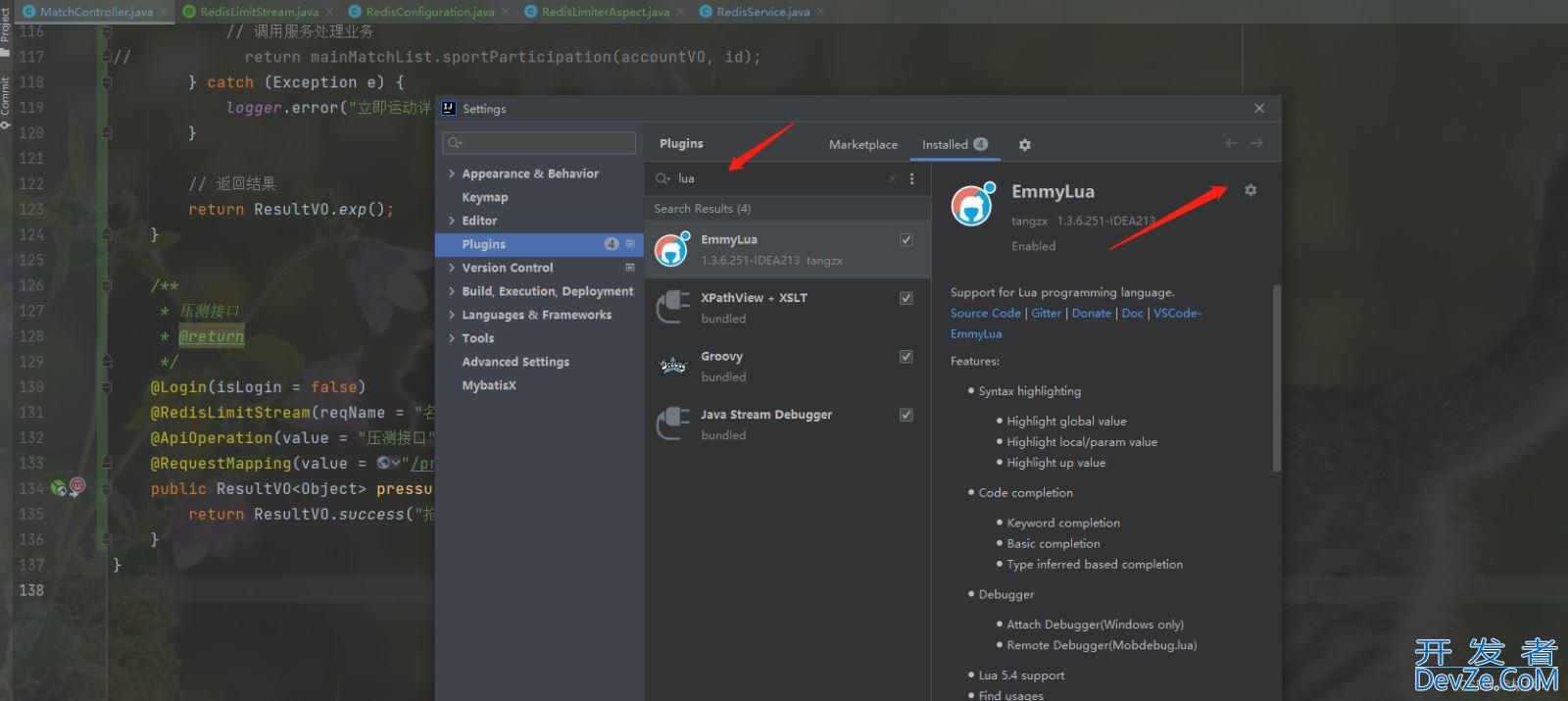Close the RedisConfiguration.java tab
This screenshot has height=701, width=1568.
pos(505,12)
